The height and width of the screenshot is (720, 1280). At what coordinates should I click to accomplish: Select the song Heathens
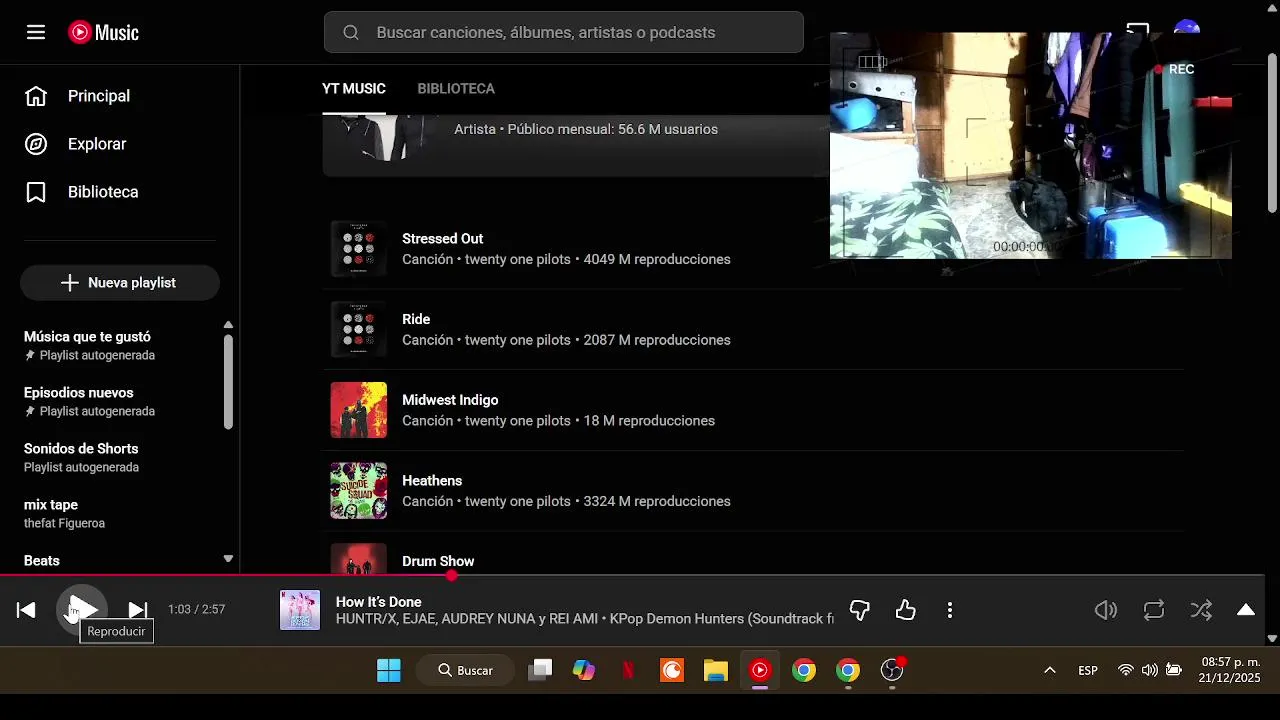coord(432,481)
